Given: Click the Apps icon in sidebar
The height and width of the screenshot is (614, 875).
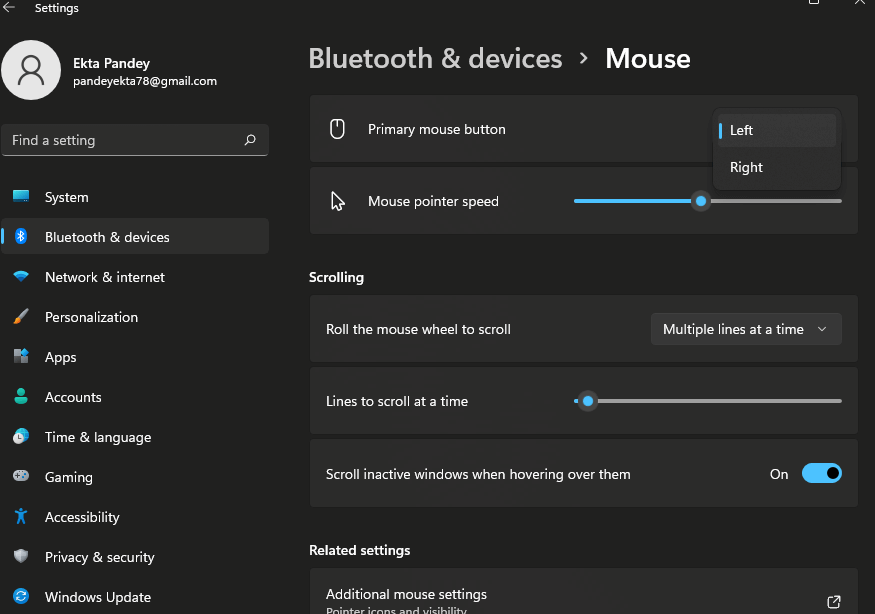Looking at the screenshot, I should tap(21, 357).
